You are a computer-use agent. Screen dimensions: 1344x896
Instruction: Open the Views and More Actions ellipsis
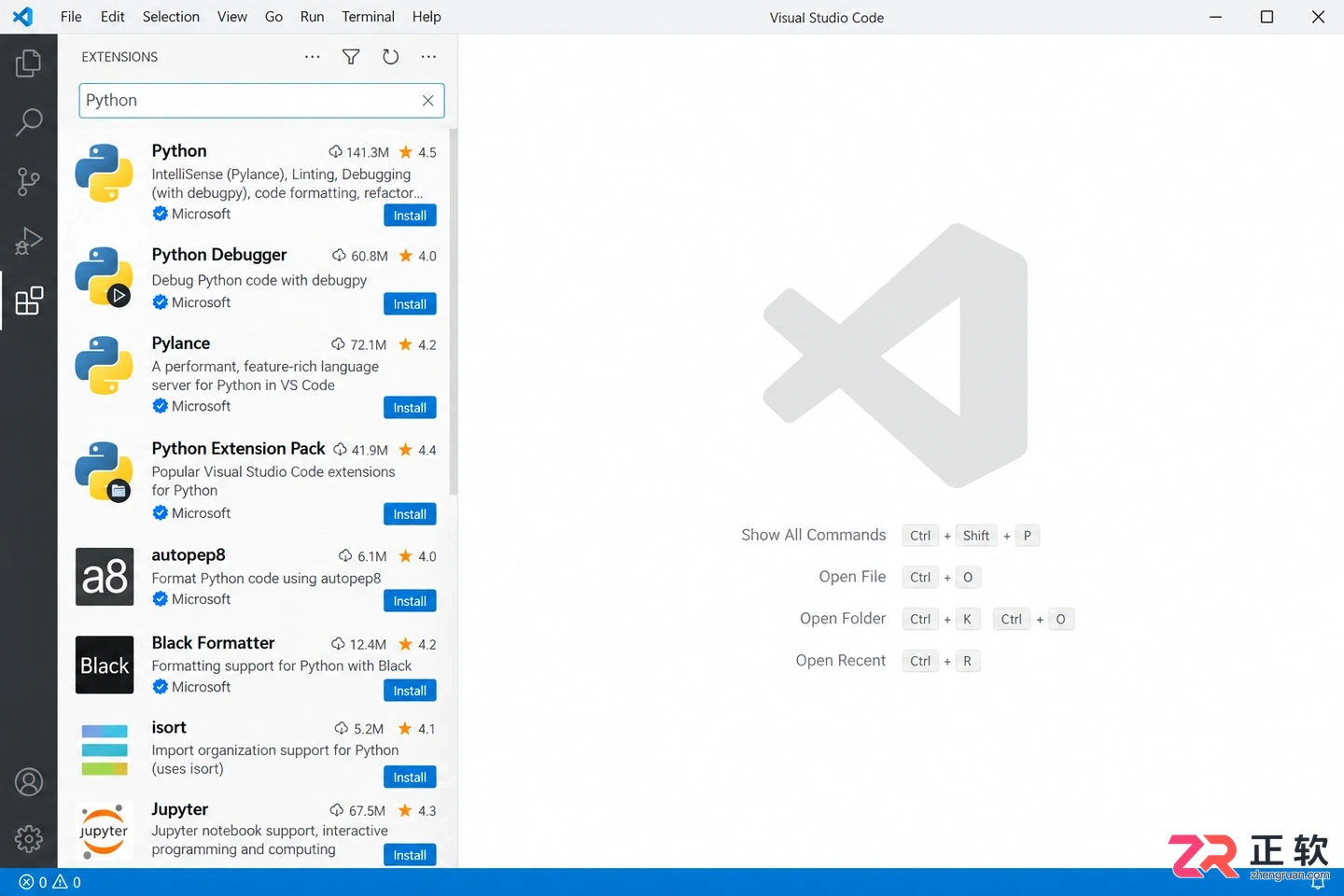point(428,57)
